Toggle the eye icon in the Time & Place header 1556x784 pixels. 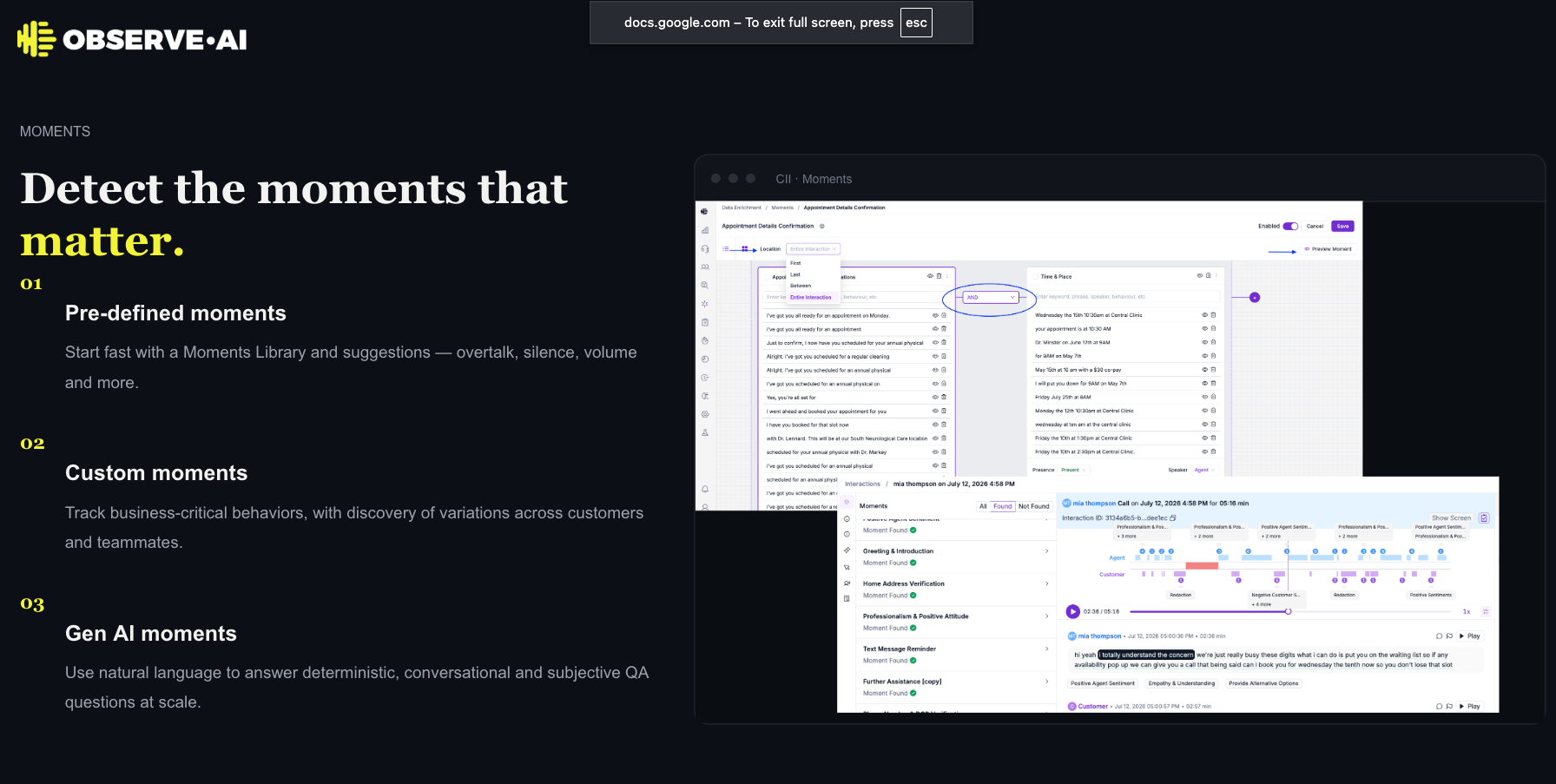pyautogui.click(x=1199, y=276)
